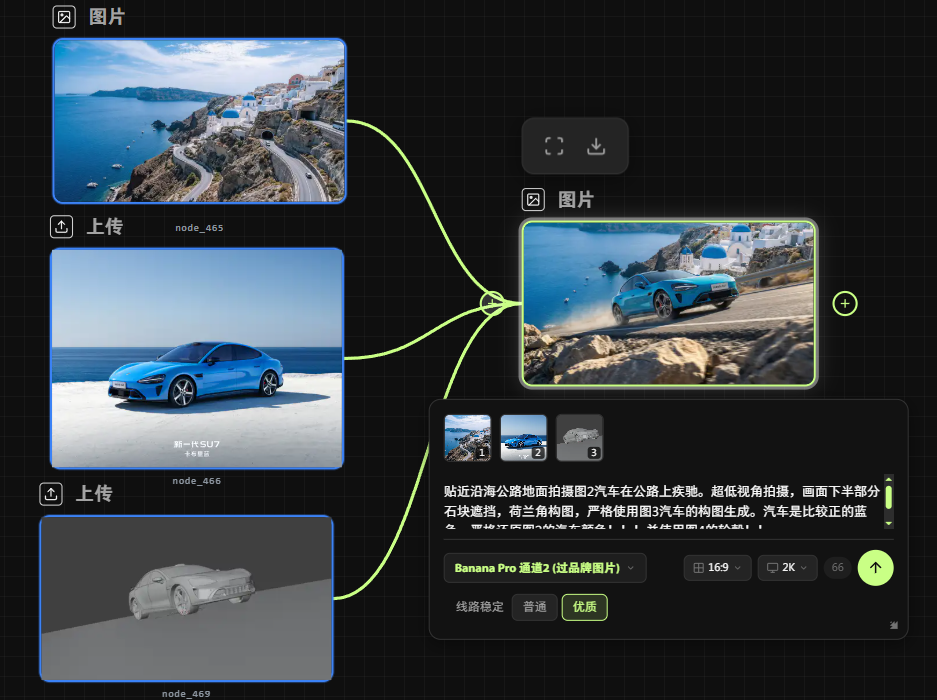This screenshot has width=937, height=700.
Task: Select reference thumbnail 2 with the blue car
Action: tap(523, 437)
